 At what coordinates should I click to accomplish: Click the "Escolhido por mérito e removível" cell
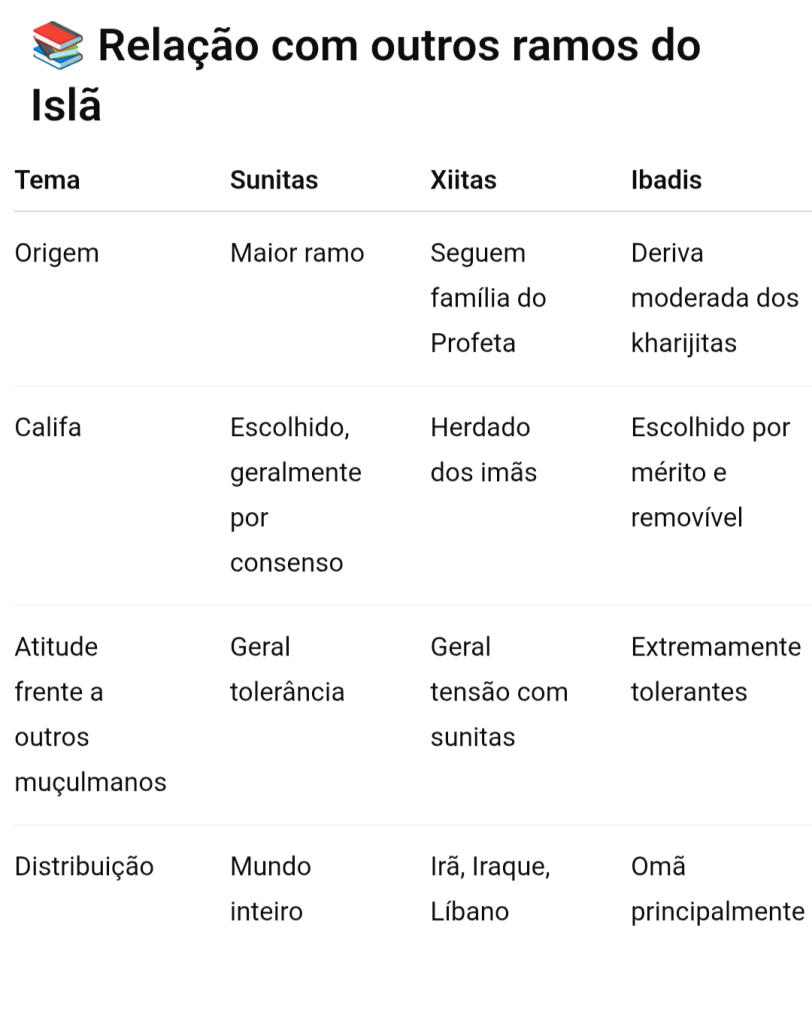click(710, 472)
